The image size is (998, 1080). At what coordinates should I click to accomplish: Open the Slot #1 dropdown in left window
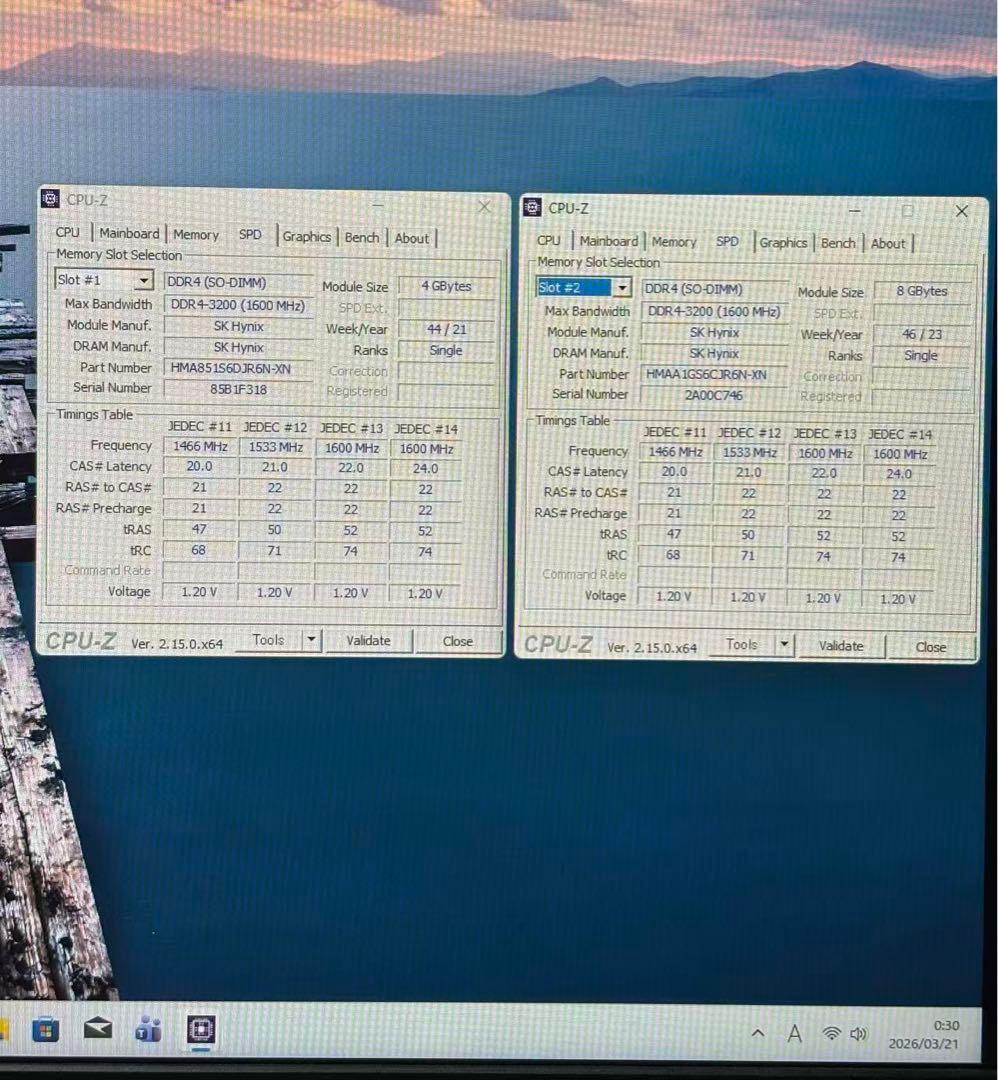click(x=143, y=280)
